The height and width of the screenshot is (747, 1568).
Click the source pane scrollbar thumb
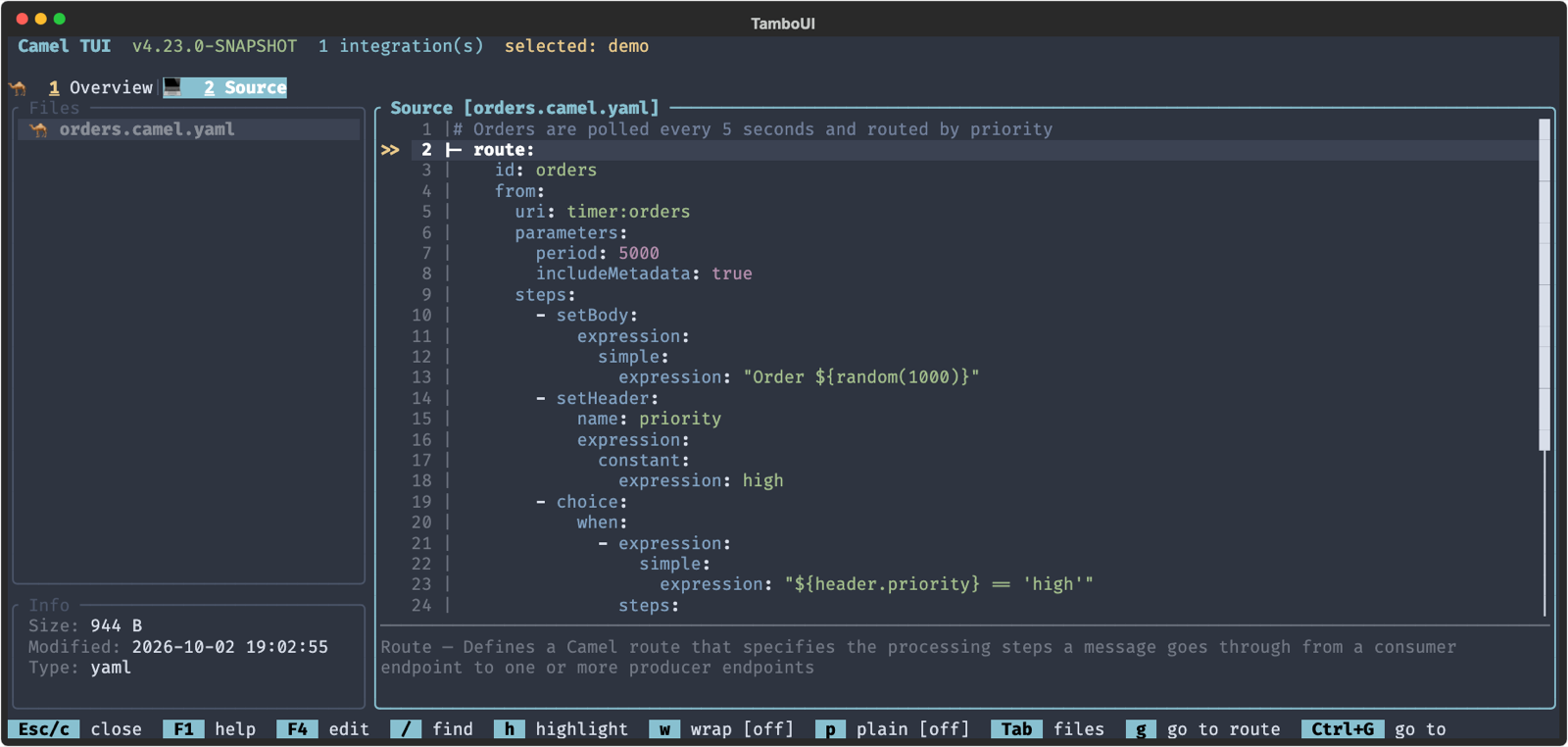(1544, 284)
